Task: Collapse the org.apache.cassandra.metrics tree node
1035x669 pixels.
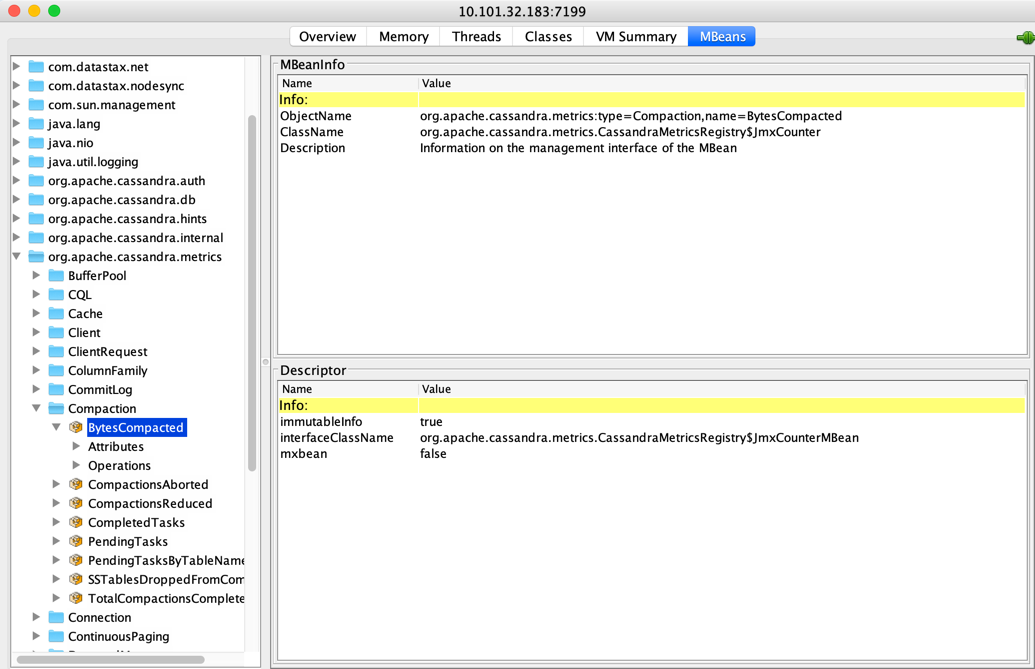Action: pos(17,257)
